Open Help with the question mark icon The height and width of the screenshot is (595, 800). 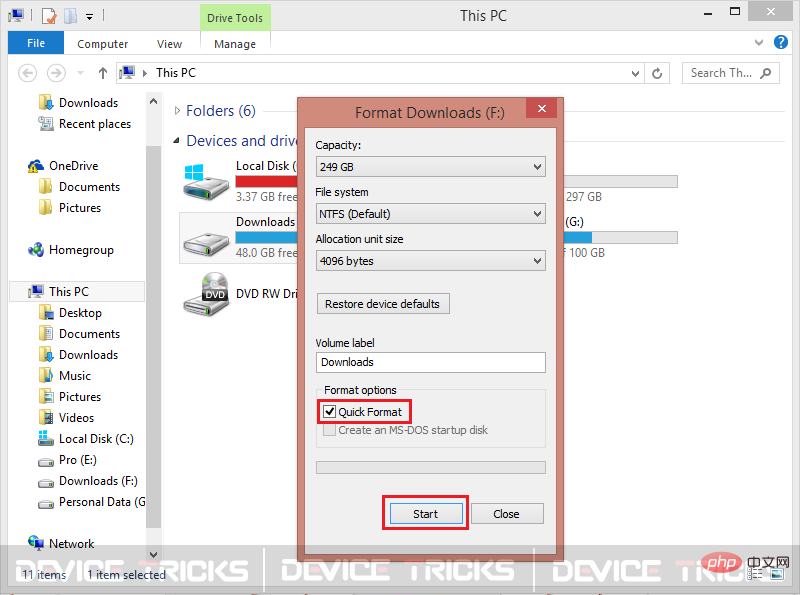pos(781,42)
